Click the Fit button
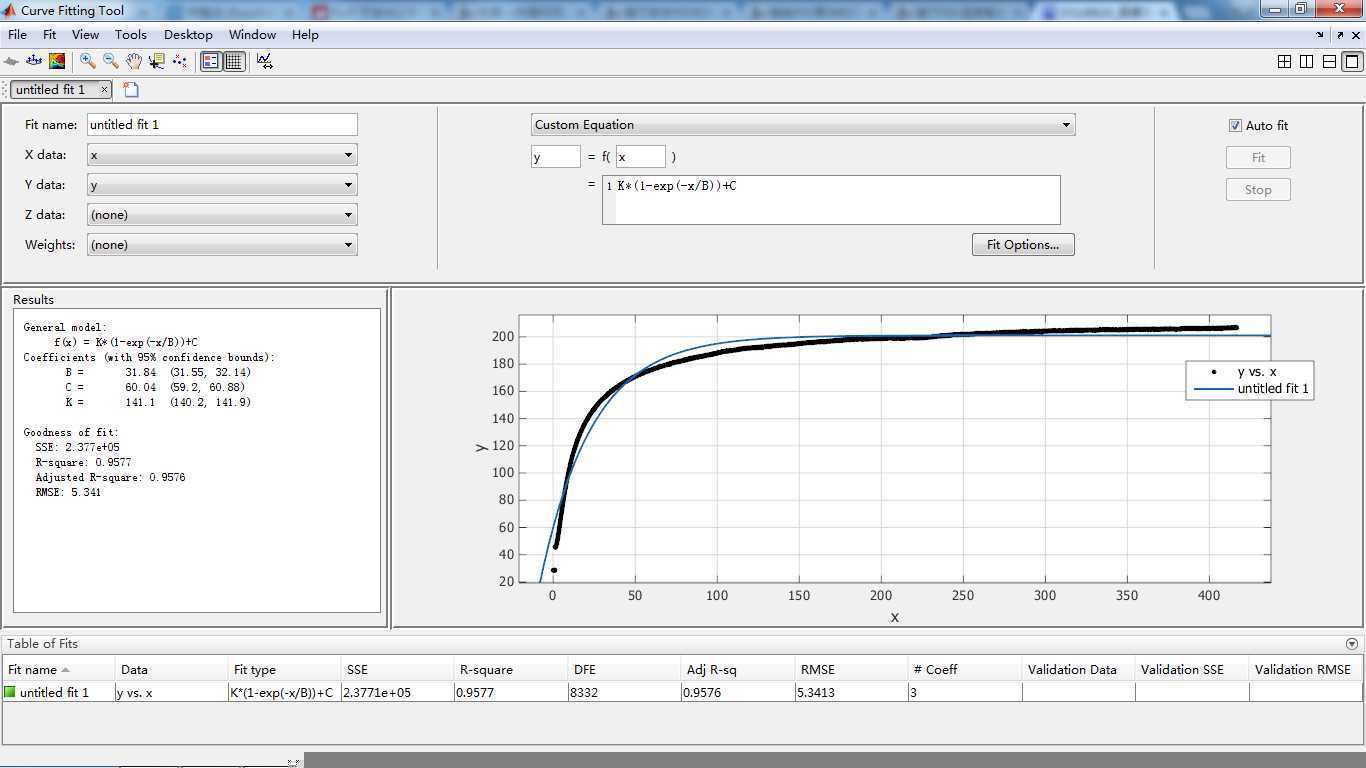Image resolution: width=1366 pixels, height=768 pixels. coord(1258,158)
